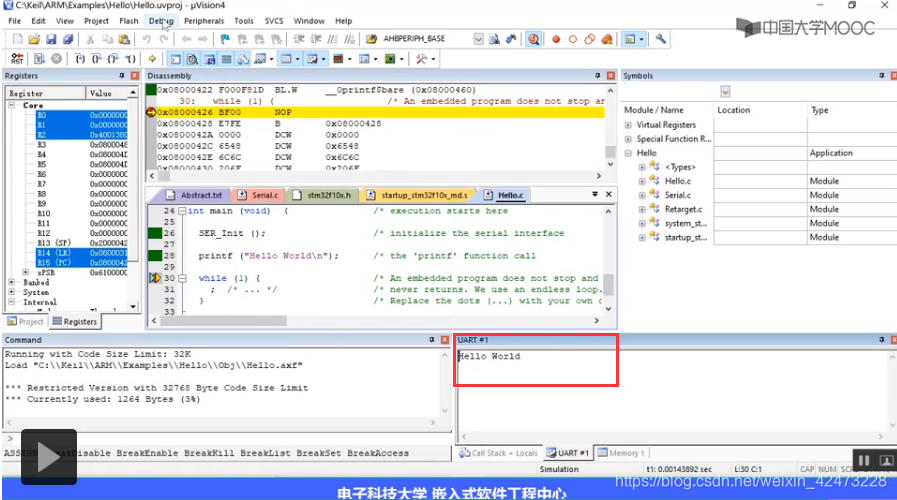
Task: Click the Value column header in Registers
Action: click(107, 93)
